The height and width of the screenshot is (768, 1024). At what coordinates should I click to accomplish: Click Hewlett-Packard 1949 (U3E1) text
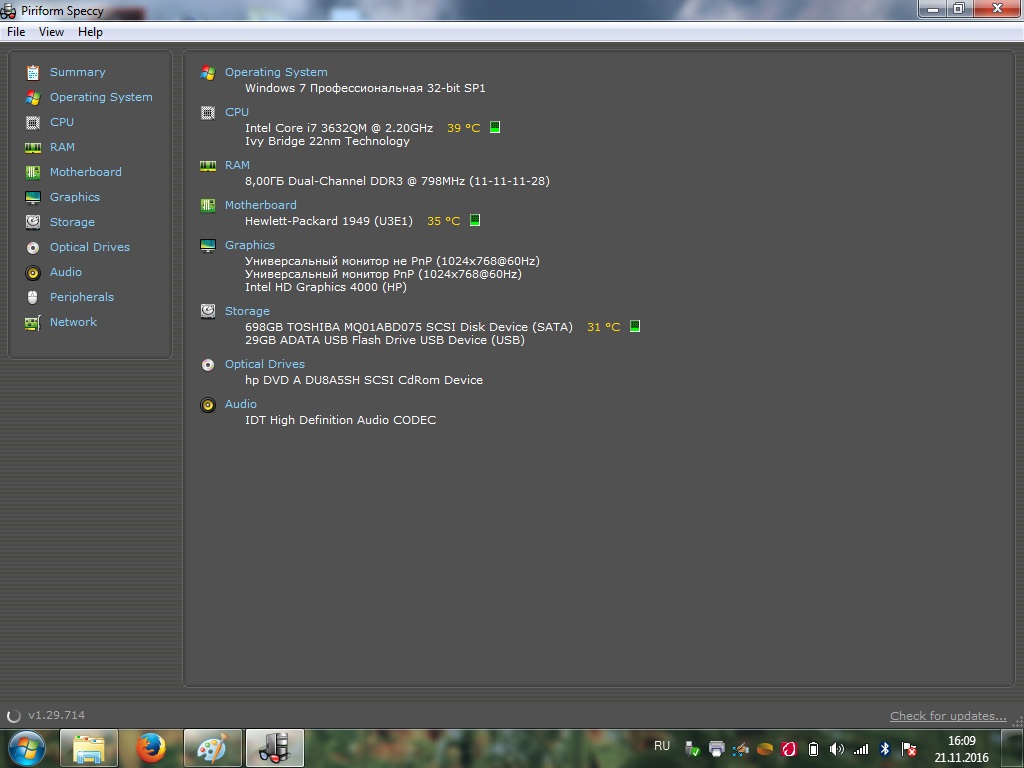(328, 221)
